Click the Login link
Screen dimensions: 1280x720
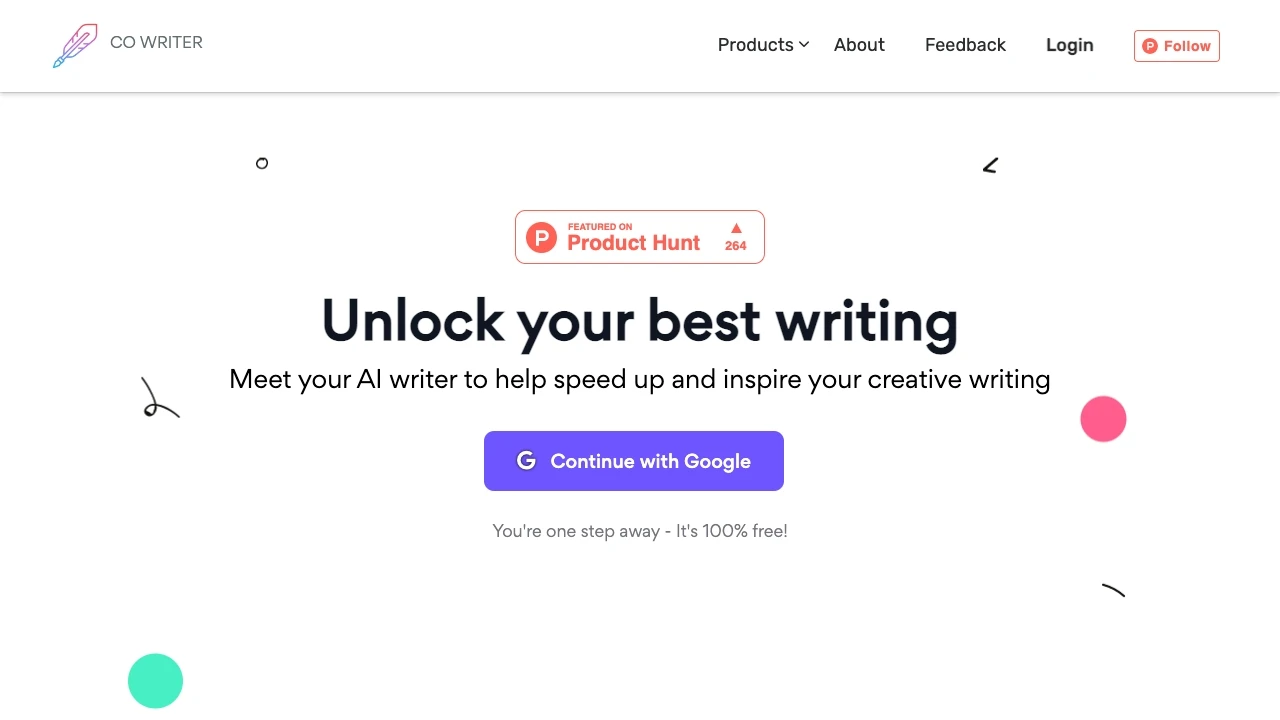click(x=1069, y=45)
